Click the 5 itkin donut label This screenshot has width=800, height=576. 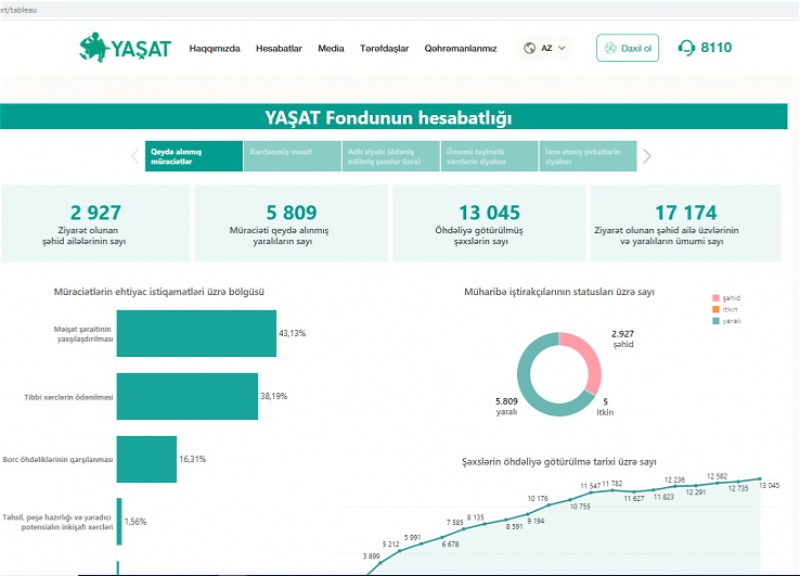coord(605,407)
